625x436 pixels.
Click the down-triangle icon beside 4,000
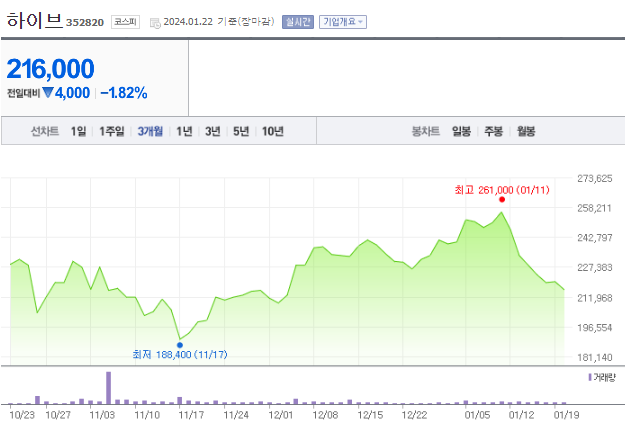click(48, 92)
